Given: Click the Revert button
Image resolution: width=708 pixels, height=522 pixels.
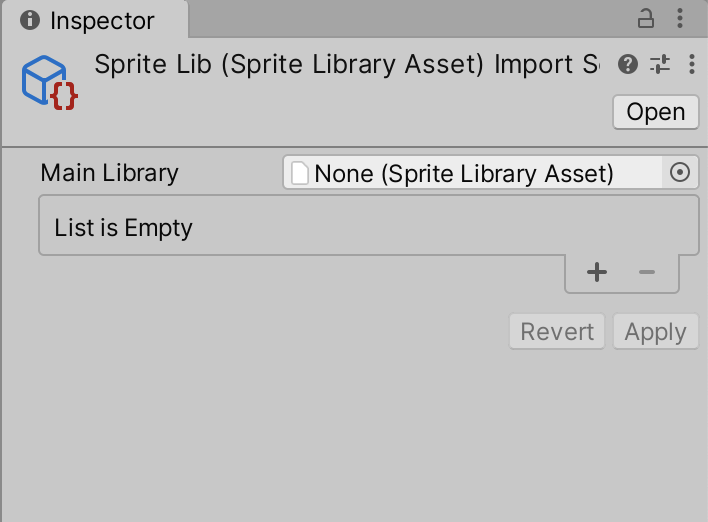Looking at the screenshot, I should point(557,332).
